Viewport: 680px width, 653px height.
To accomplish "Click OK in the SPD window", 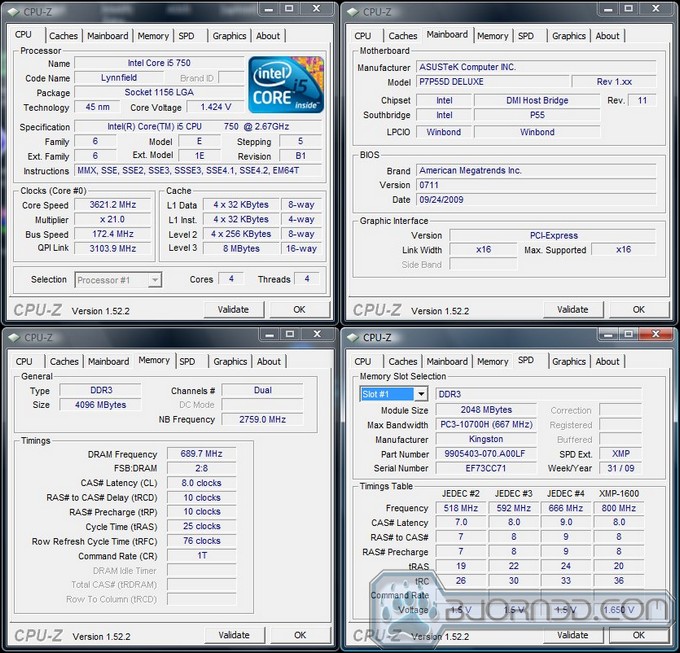I will coord(639,635).
